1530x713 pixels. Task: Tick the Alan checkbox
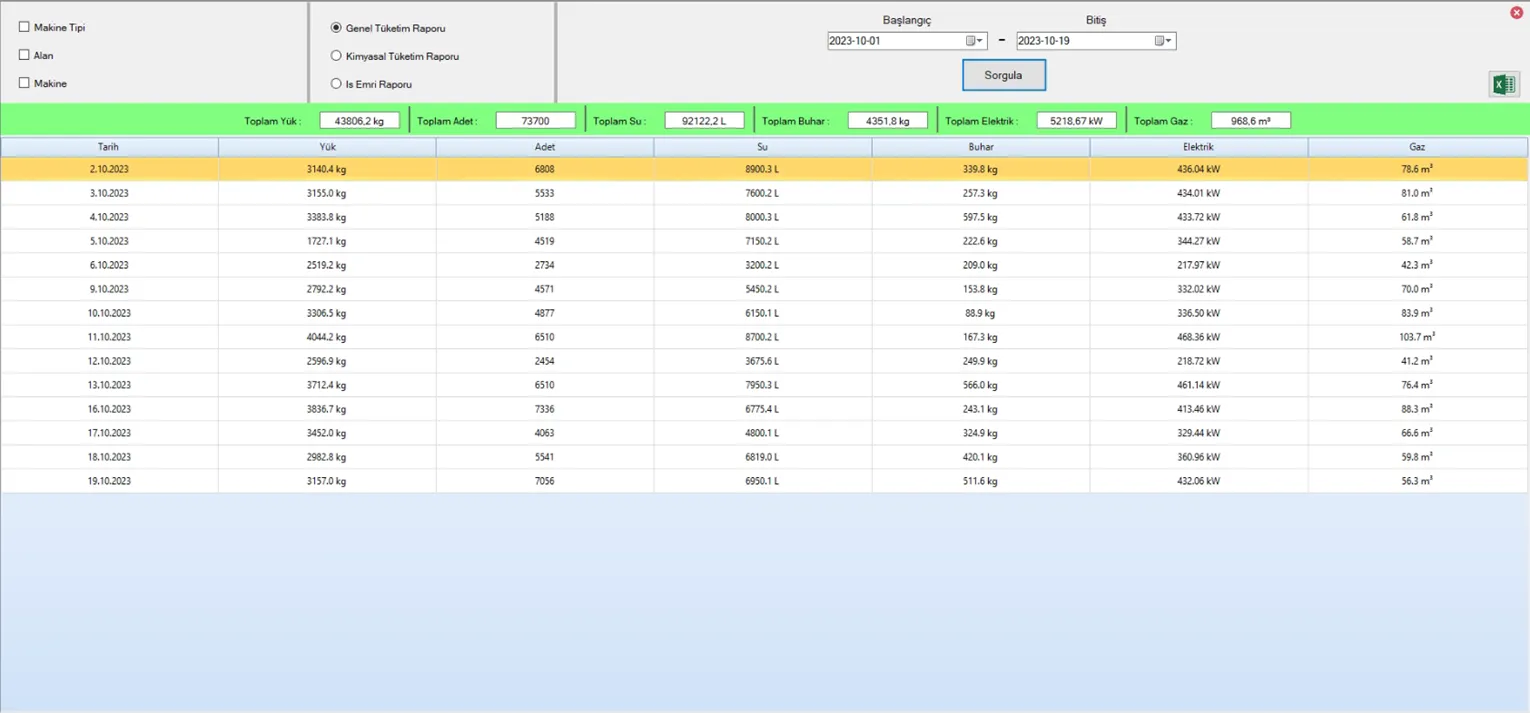tap(24, 55)
